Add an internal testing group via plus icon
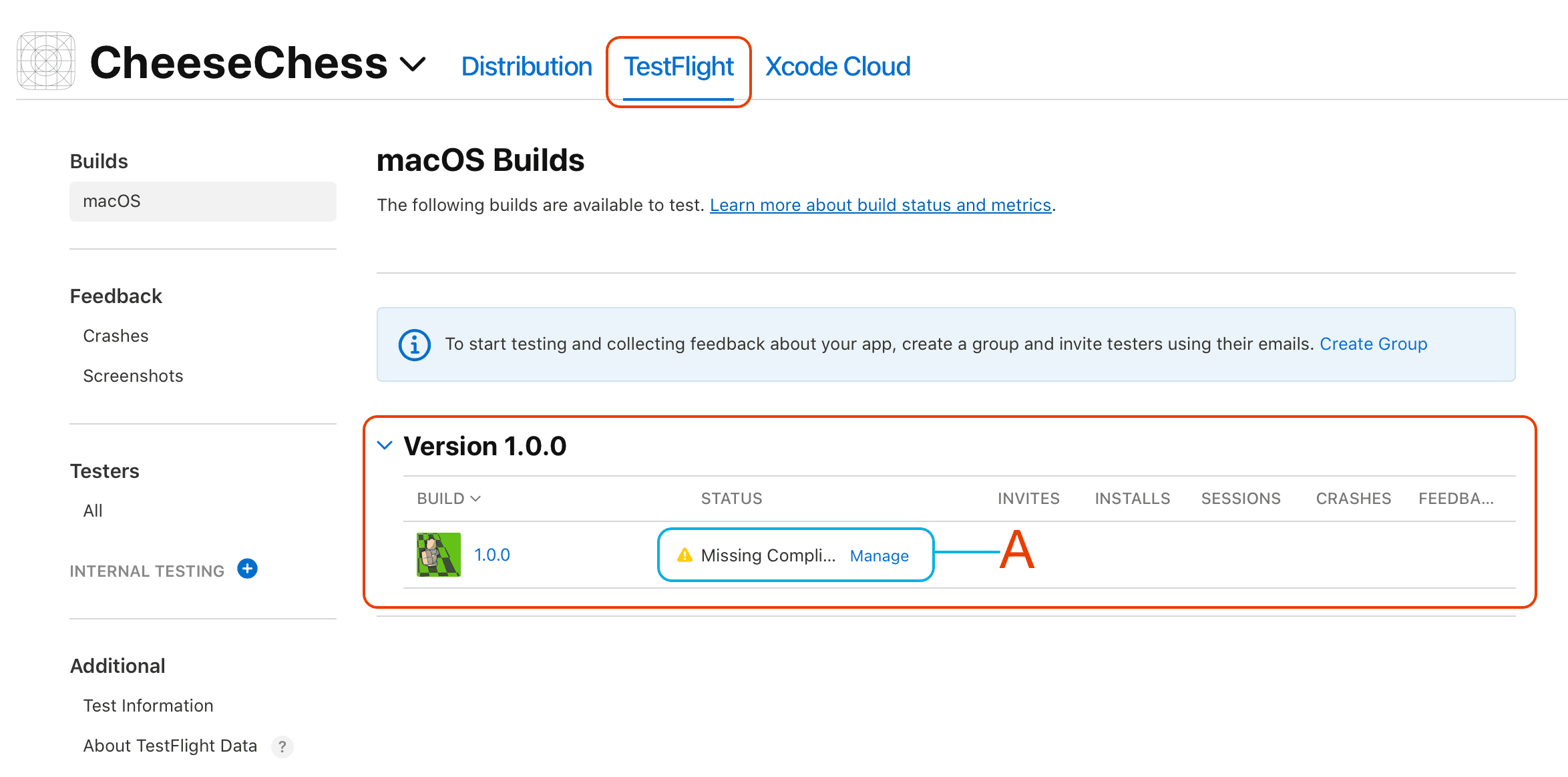 (247, 569)
